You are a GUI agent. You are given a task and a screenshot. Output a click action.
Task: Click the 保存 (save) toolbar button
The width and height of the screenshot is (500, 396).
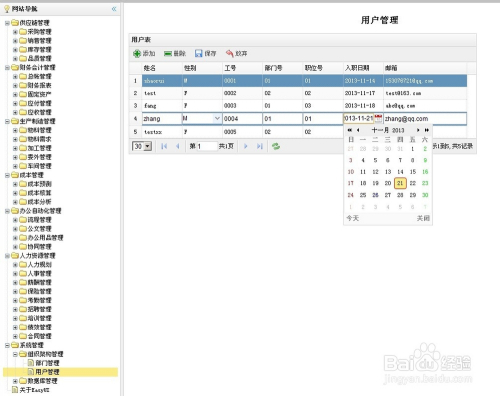coord(205,53)
